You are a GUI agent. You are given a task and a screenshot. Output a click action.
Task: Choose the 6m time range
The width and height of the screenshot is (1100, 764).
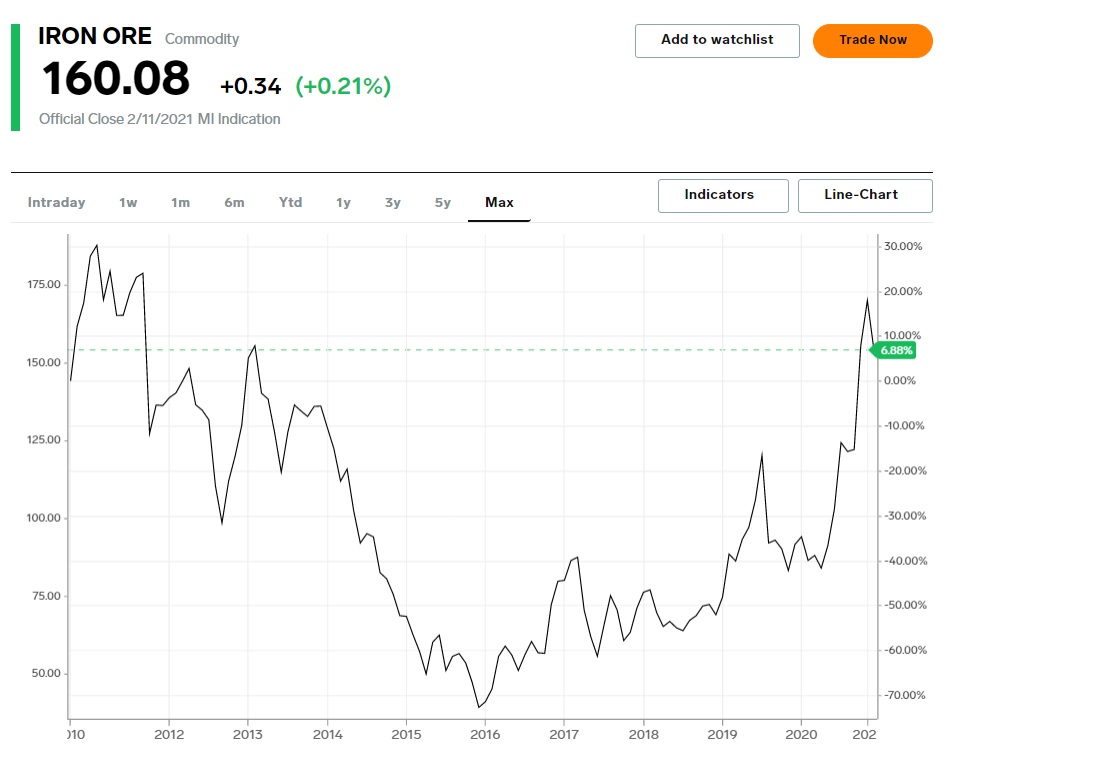234,203
